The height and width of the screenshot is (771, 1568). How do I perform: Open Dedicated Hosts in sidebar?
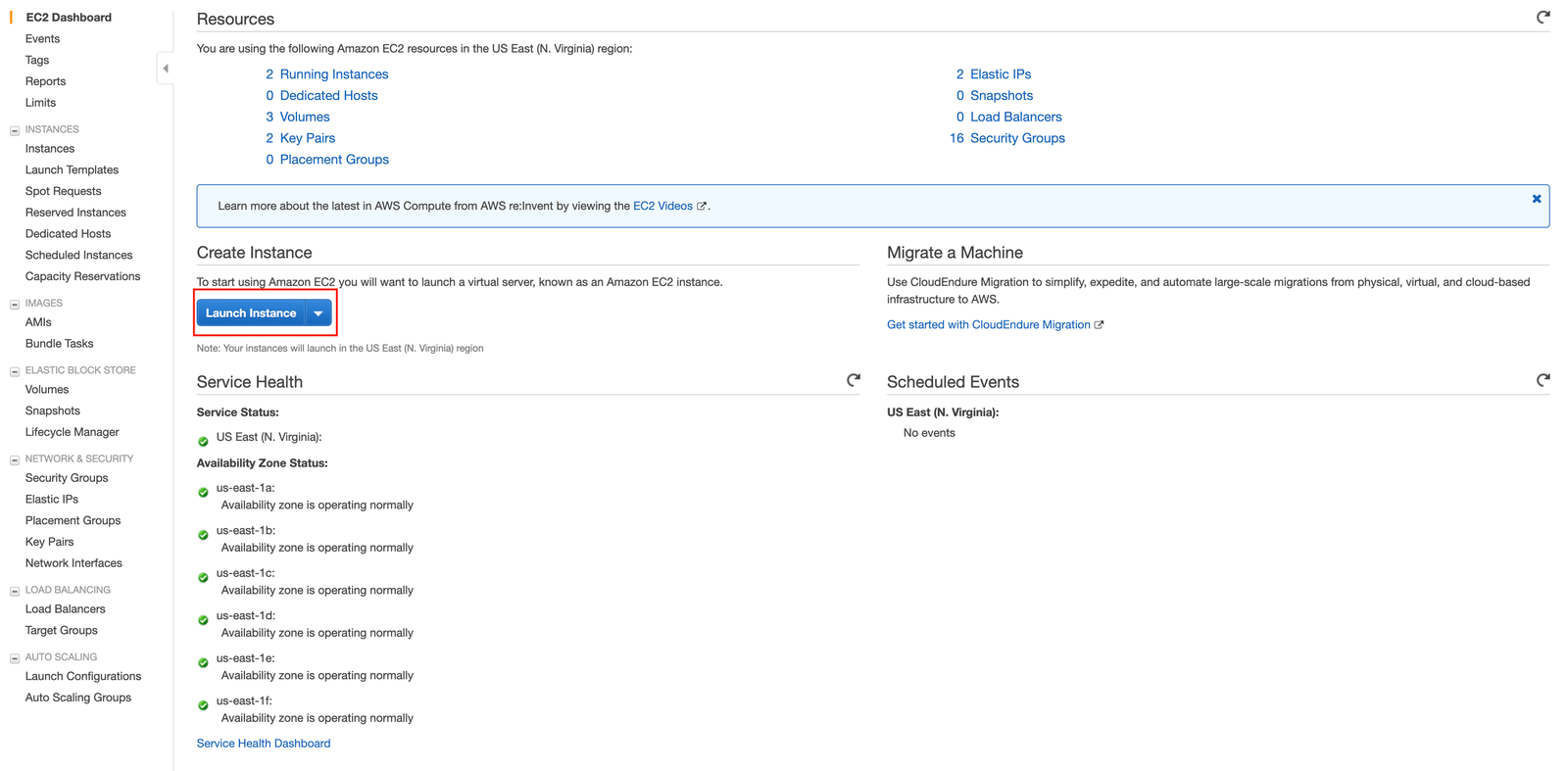tap(68, 234)
